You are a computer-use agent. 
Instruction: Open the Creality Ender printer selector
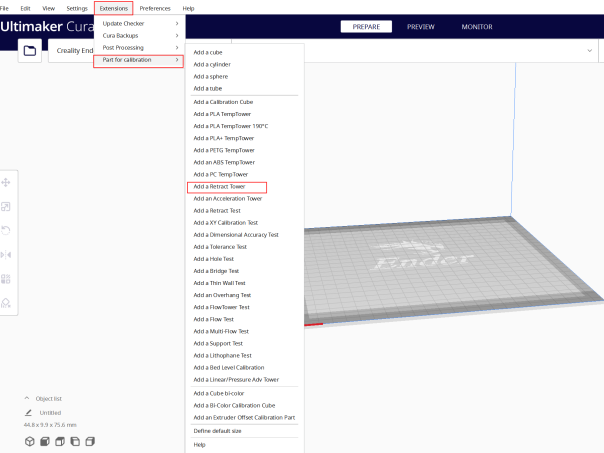[x=75, y=50]
